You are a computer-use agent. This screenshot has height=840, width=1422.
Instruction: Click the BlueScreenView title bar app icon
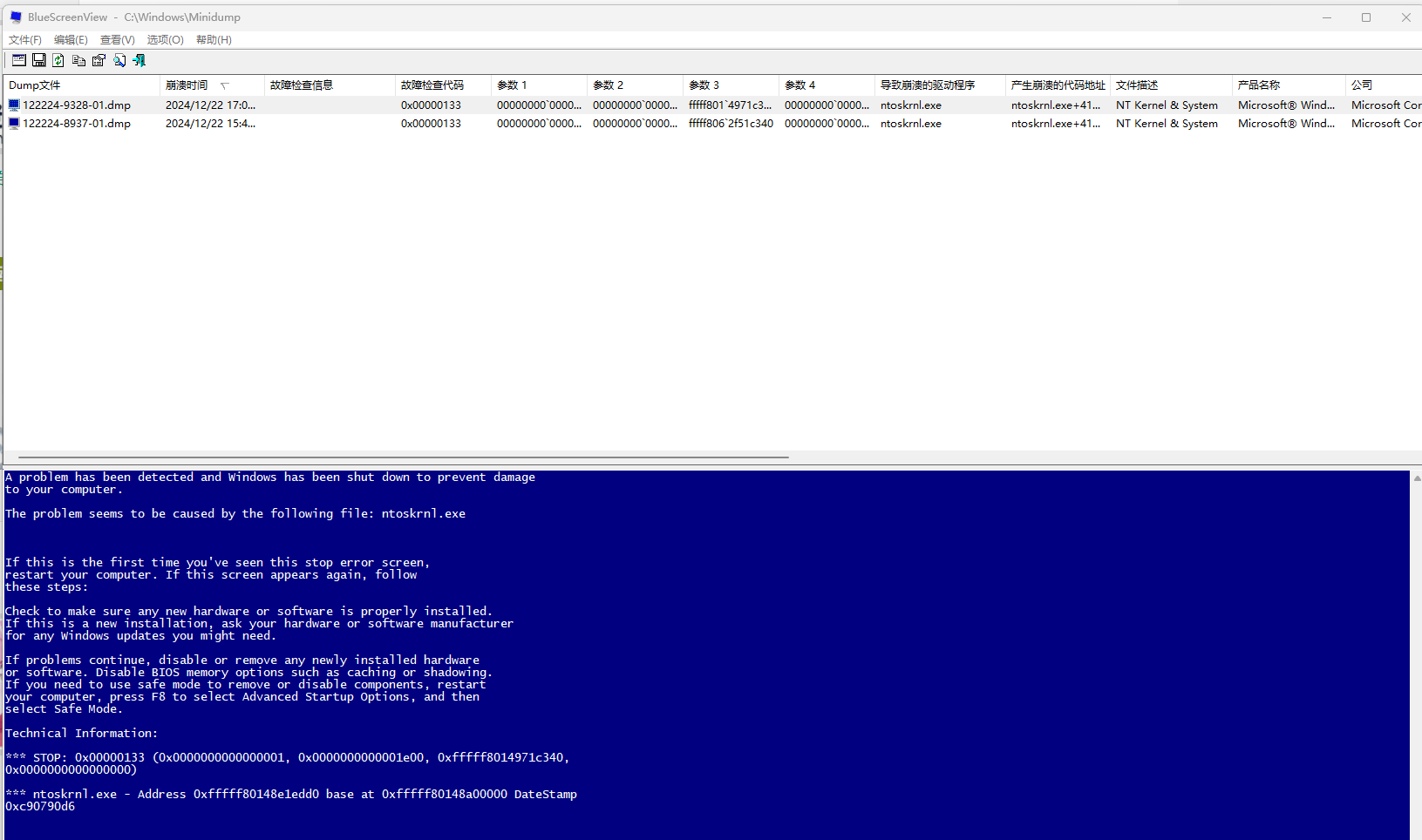[x=16, y=17]
